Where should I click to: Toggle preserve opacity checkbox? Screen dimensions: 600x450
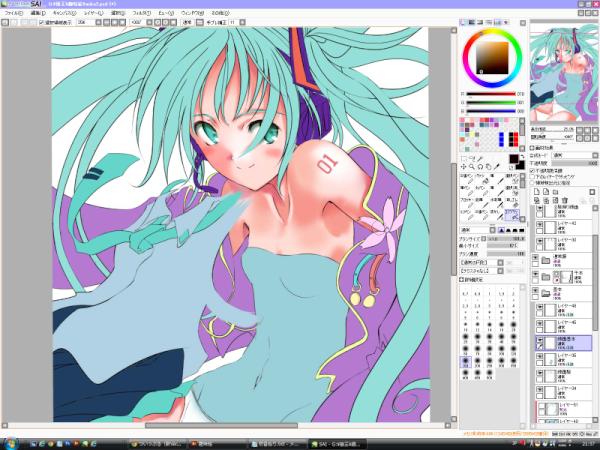pos(532,171)
